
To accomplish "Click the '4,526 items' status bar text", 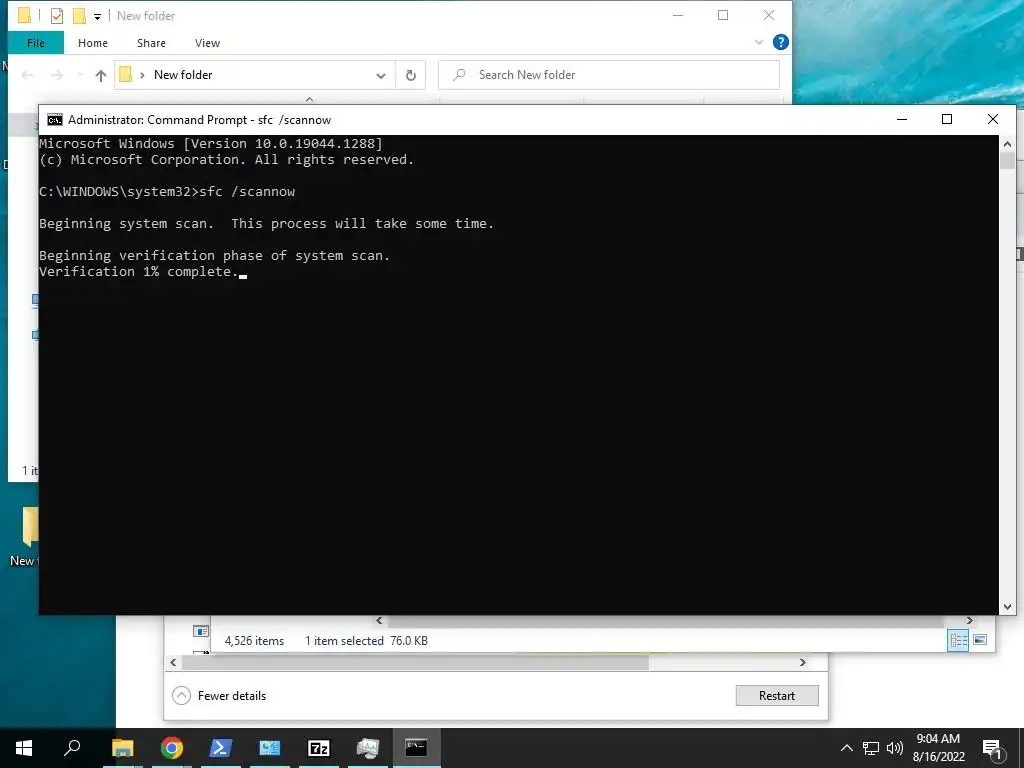I will [x=254, y=641].
